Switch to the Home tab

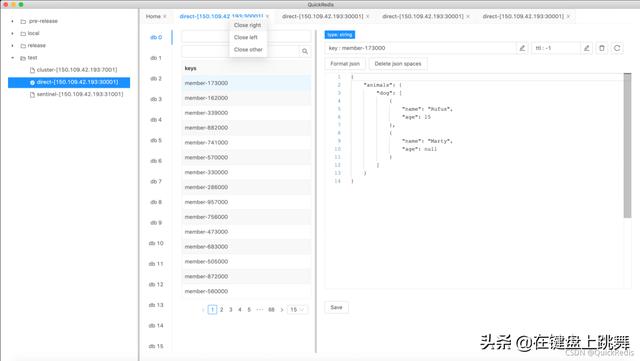click(153, 16)
